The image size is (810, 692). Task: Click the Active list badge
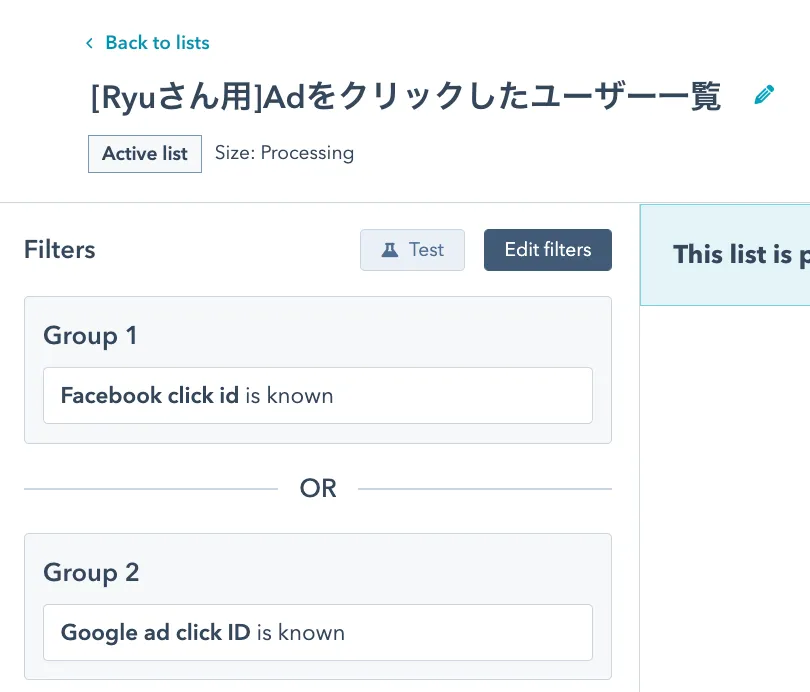tap(145, 154)
